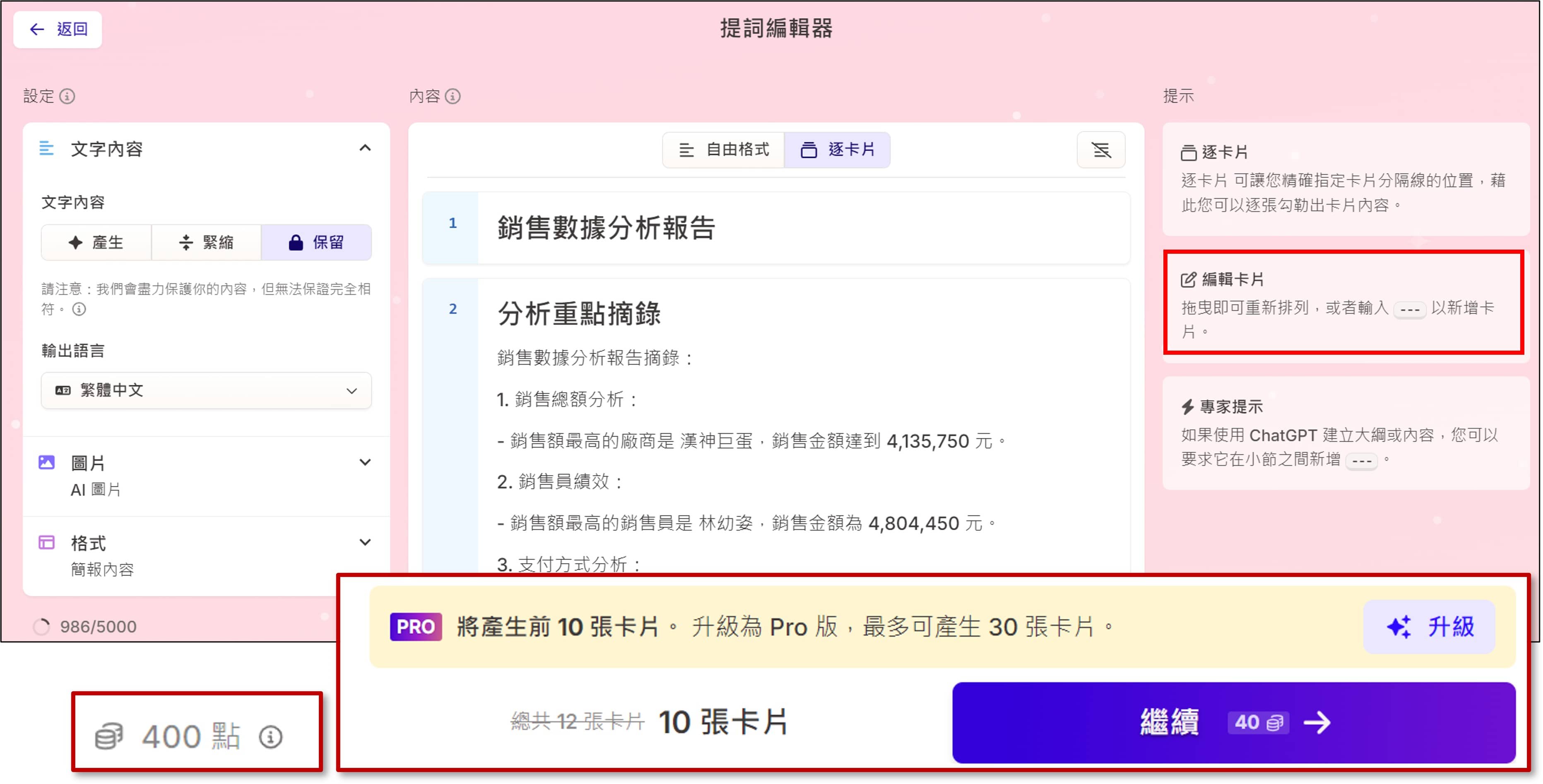This screenshot has width=1543, height=784.
Task: Select 保留 preserve text mode
Action: pos(316,243)
